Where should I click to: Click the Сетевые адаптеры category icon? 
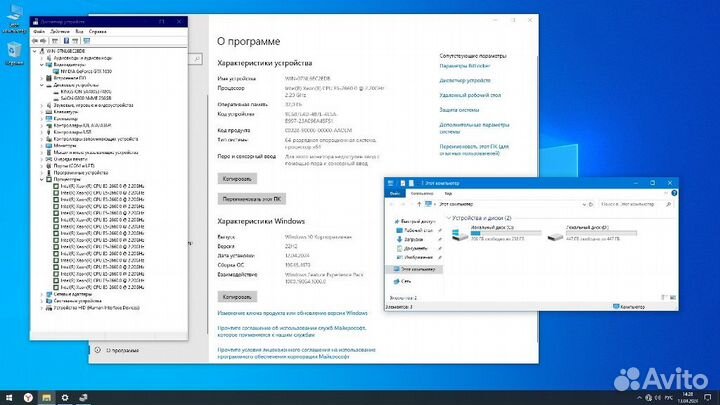49,294
